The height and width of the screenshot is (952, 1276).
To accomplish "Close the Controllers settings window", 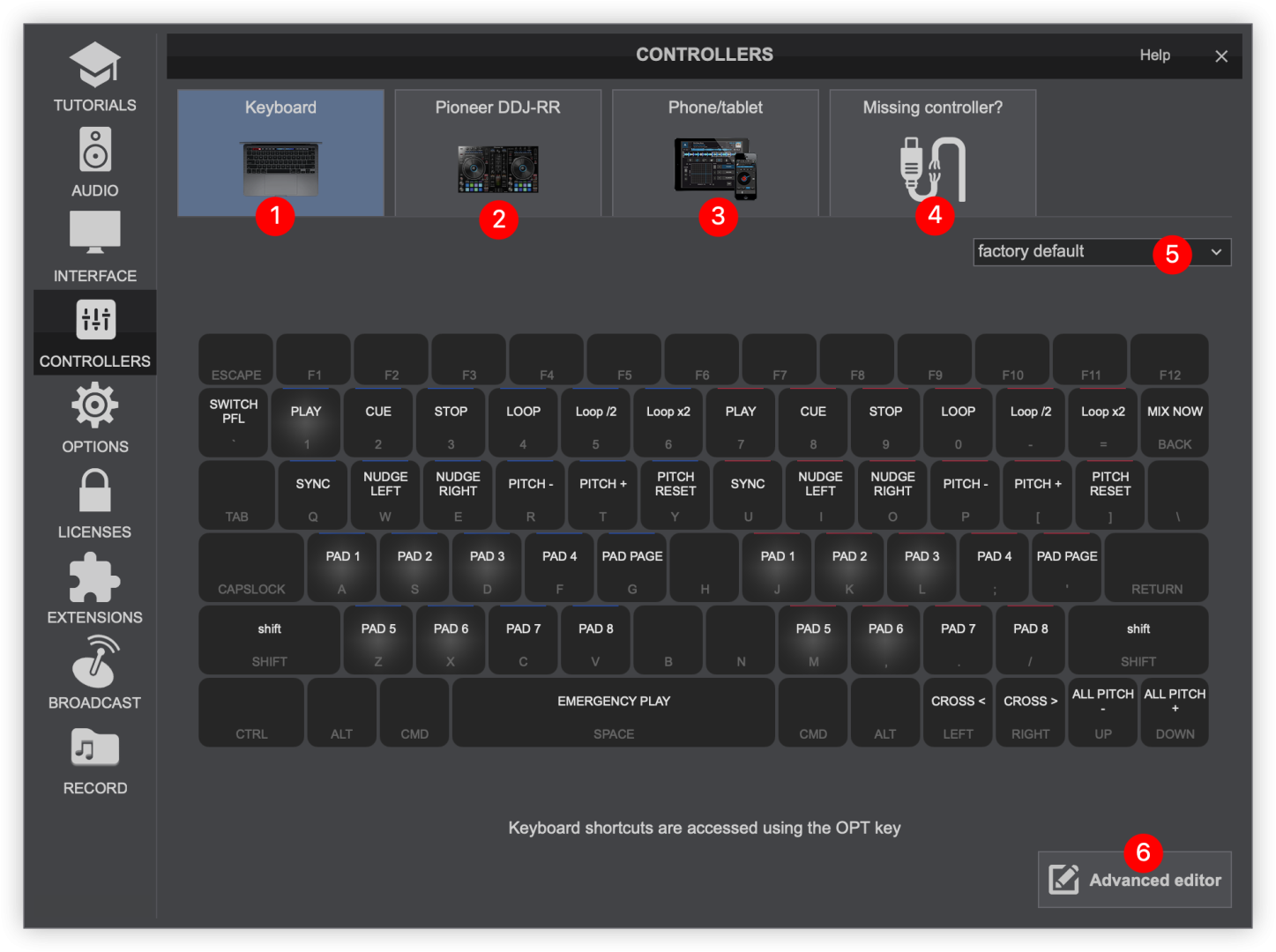I will tap(1221, 56).
